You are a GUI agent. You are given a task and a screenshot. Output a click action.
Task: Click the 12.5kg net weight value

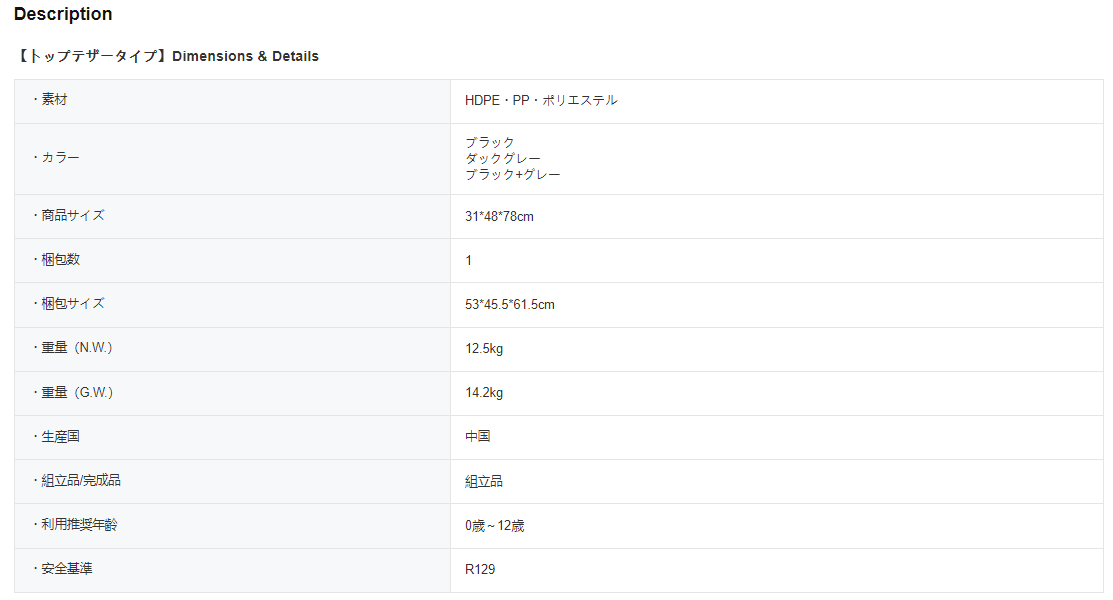(484, 348)
